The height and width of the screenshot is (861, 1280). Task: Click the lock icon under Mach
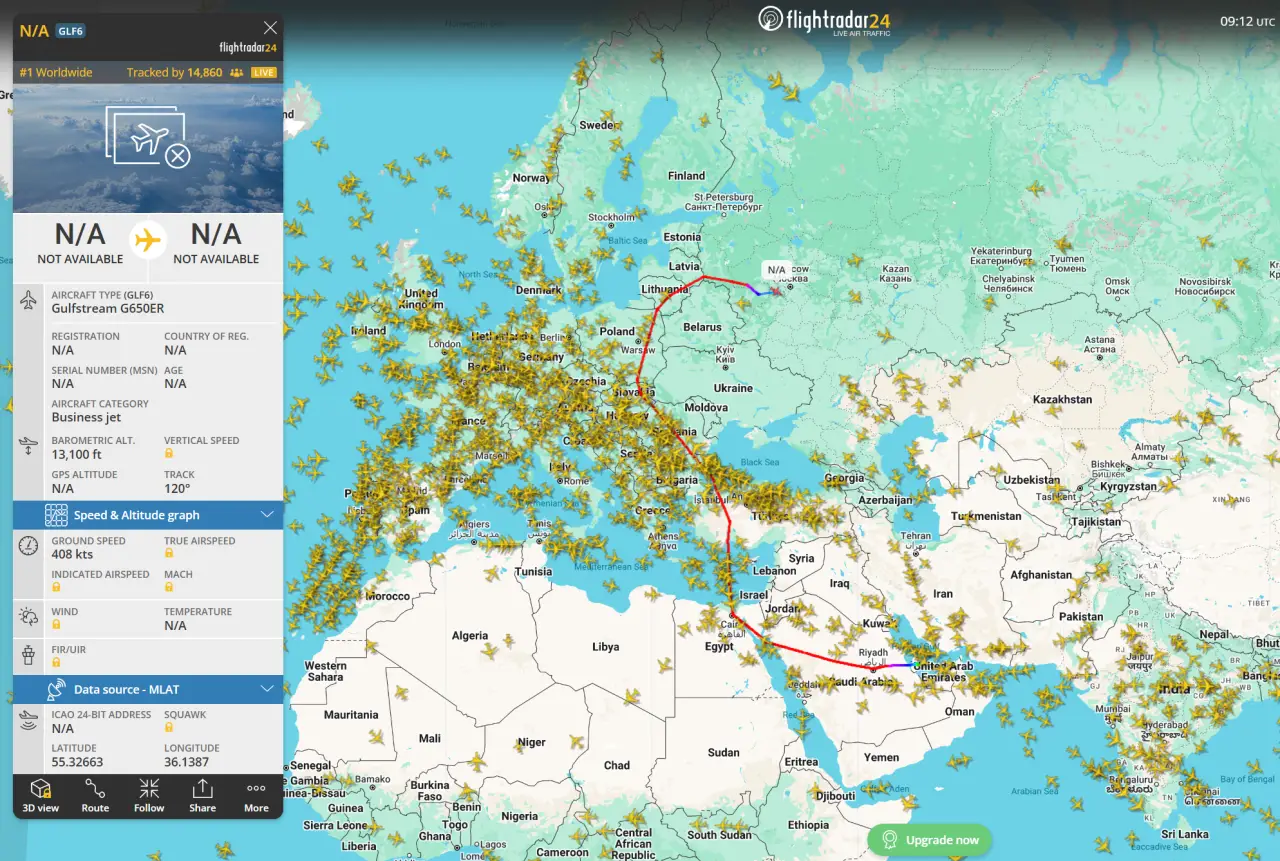169,587
